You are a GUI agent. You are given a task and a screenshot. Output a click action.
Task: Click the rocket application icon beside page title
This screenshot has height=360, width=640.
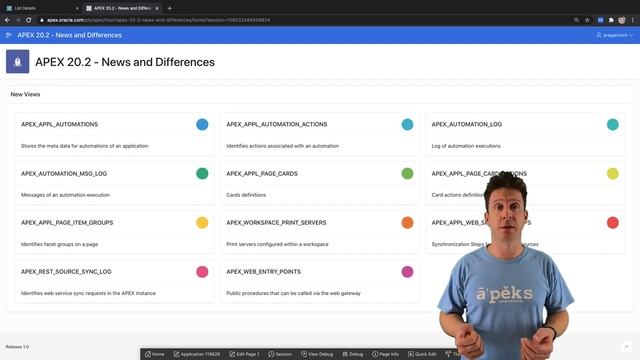pos(18,62)
